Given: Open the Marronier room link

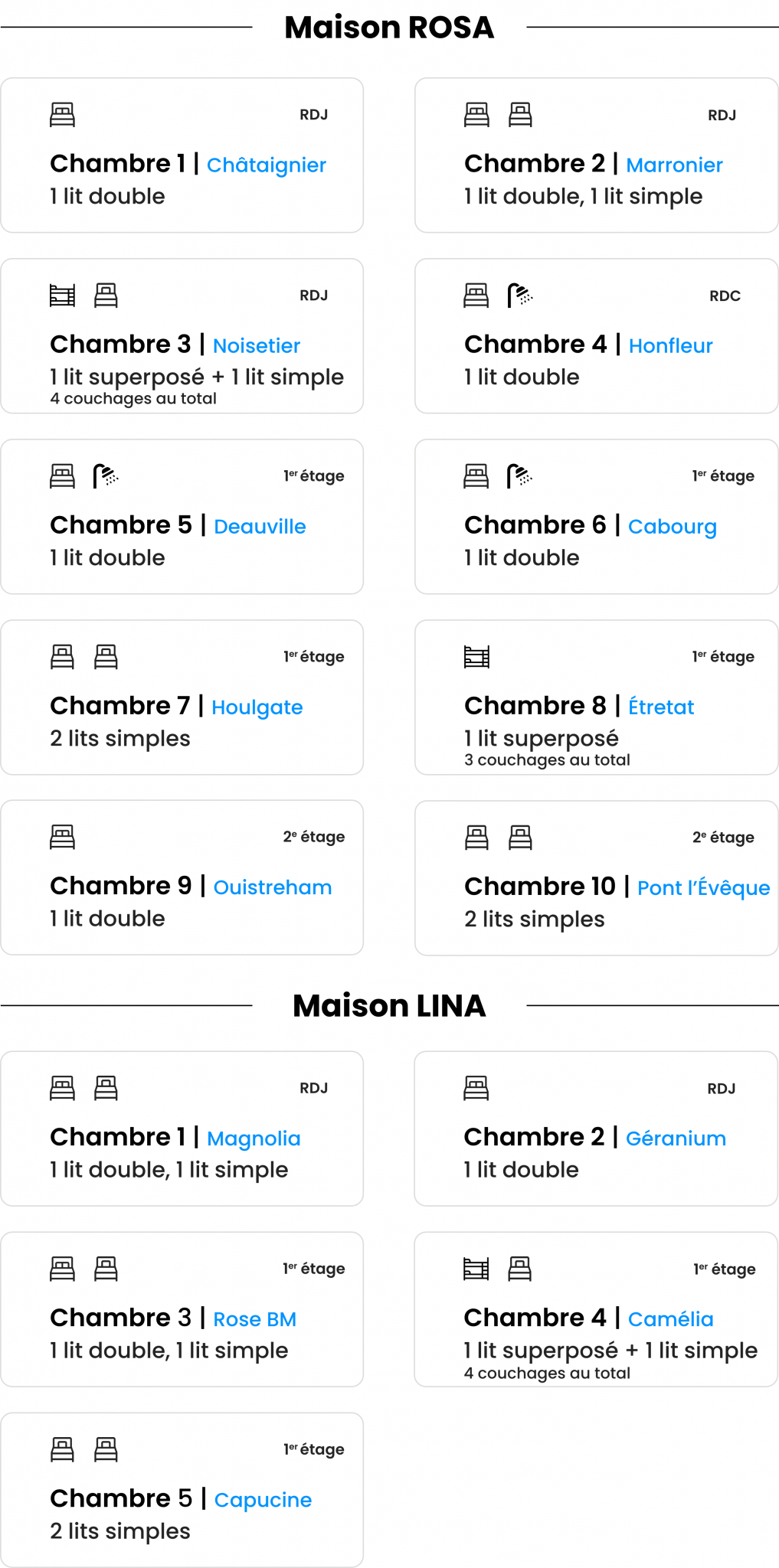Looking at the screenshot, I should coord(674,165).
